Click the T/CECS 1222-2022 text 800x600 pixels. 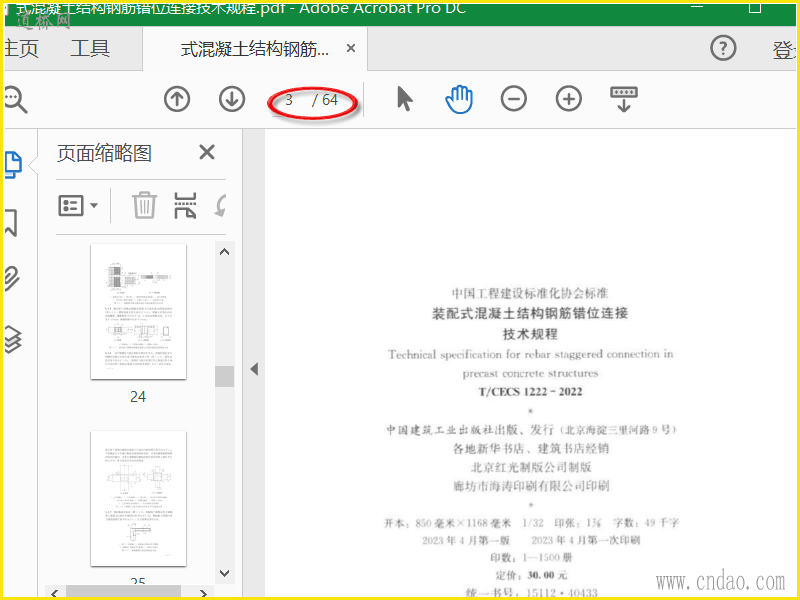[x=530, y=392]
